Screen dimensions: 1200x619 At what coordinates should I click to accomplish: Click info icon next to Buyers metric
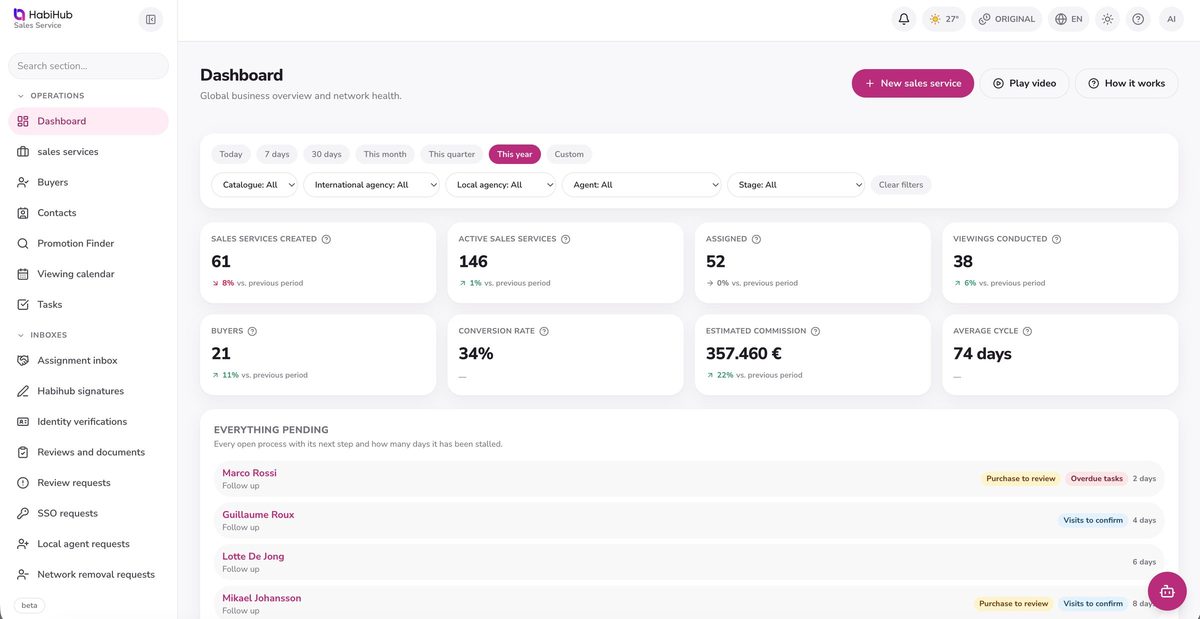[252, 331]
